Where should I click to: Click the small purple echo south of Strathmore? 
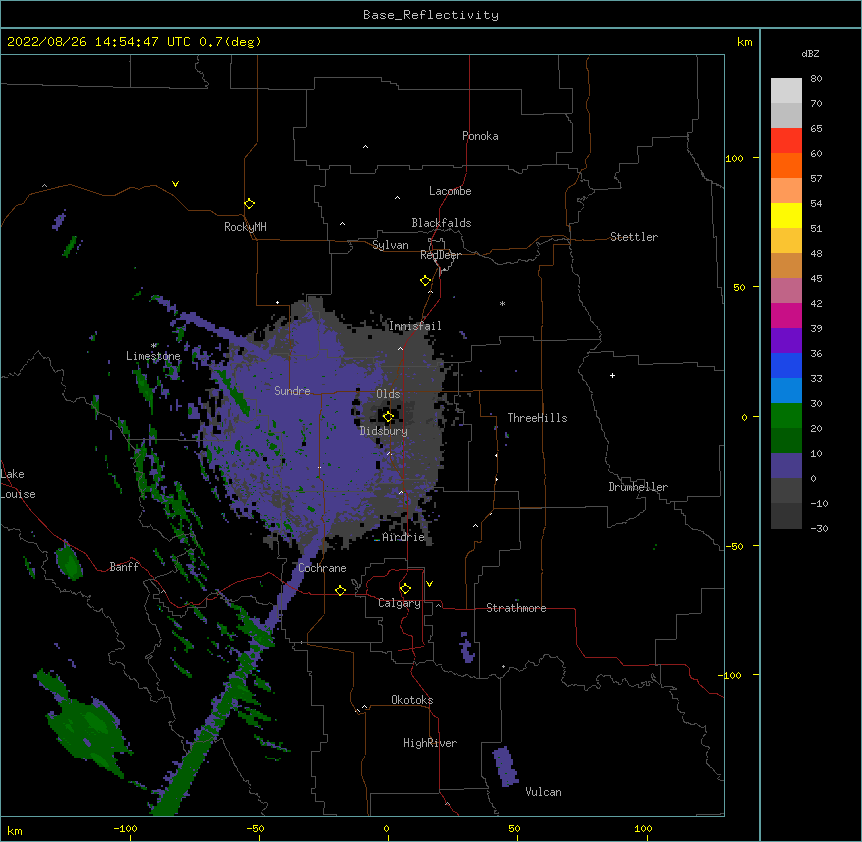click(x=467, y=647)
